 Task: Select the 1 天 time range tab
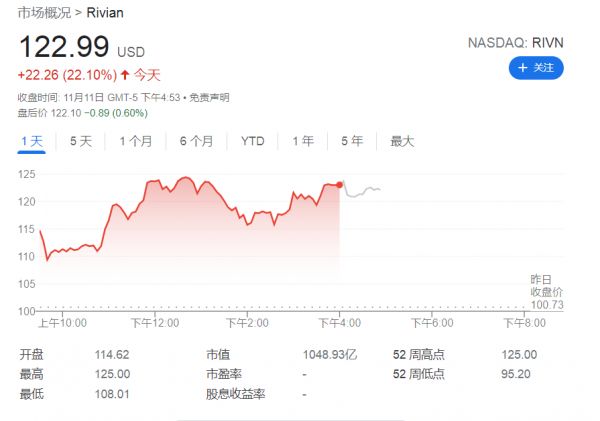[32, 141]
